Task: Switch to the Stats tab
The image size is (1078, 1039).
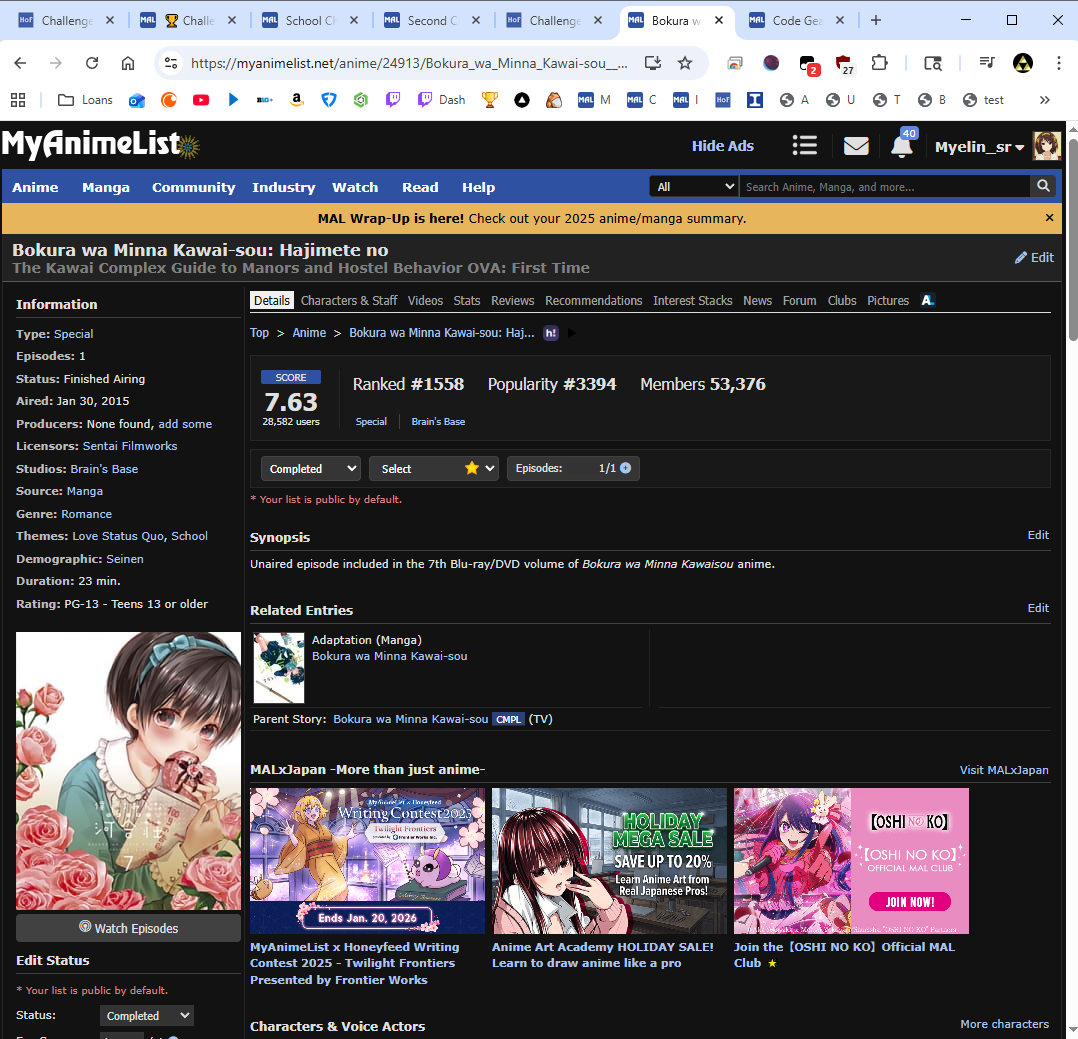Action: 466,300
